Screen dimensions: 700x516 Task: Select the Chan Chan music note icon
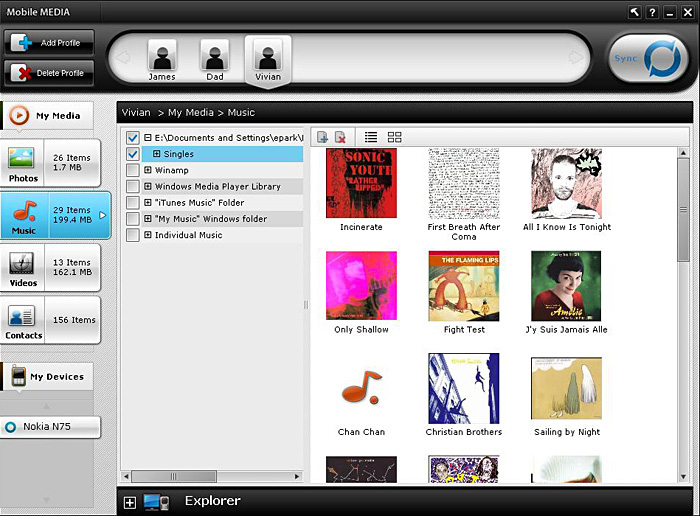tap(361, 388)
